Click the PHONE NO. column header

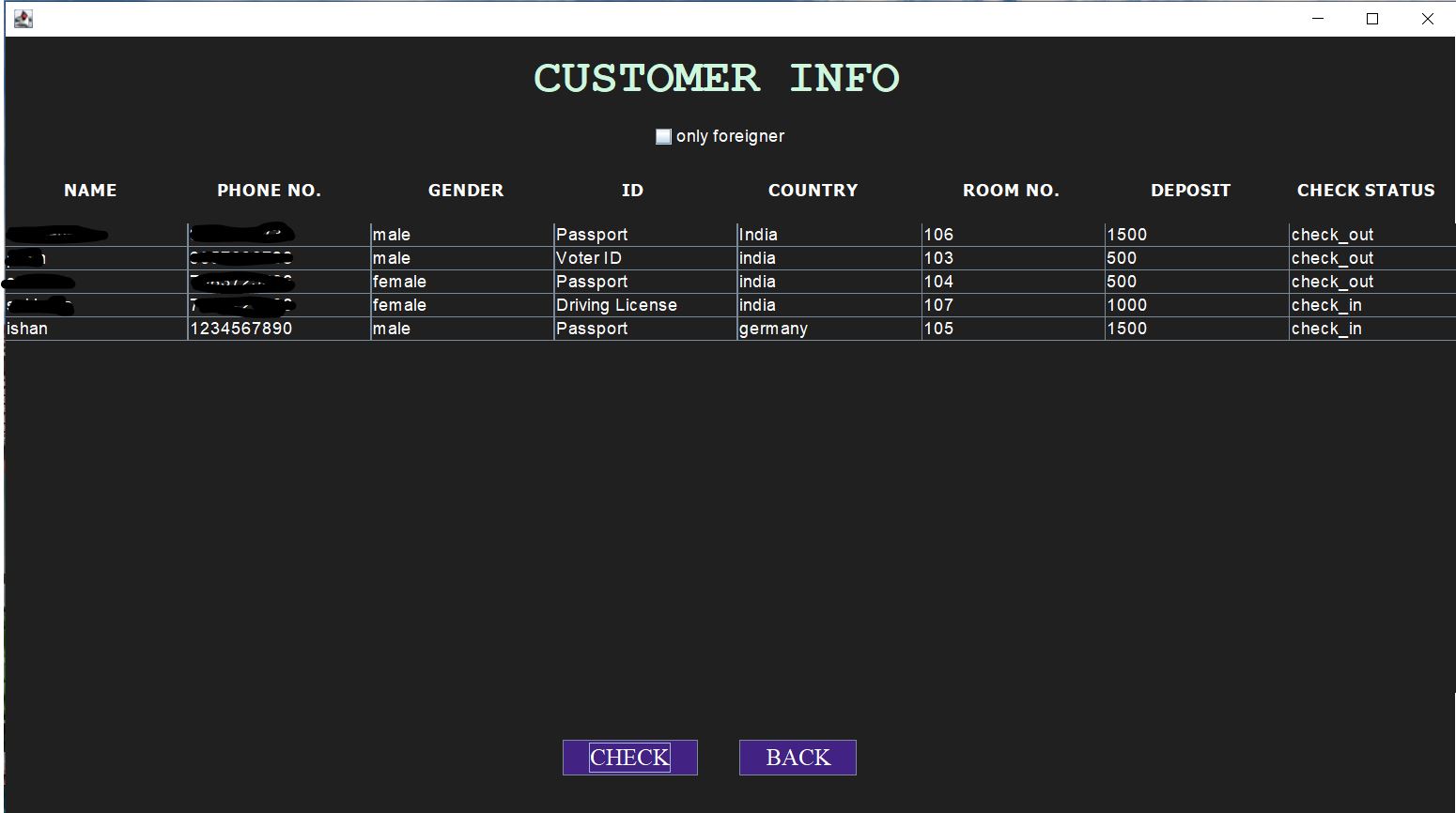(x=270, y=191)
